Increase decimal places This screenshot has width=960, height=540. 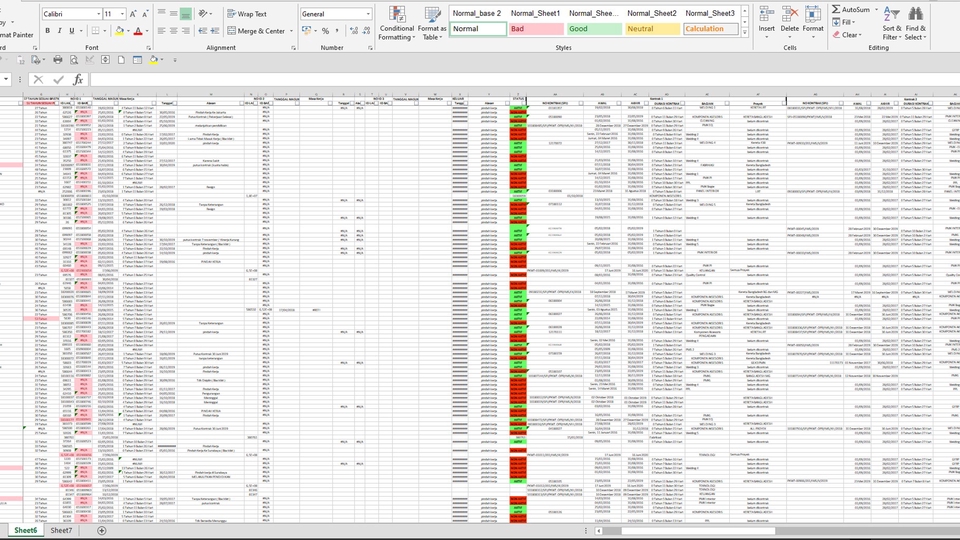point(354,31)
